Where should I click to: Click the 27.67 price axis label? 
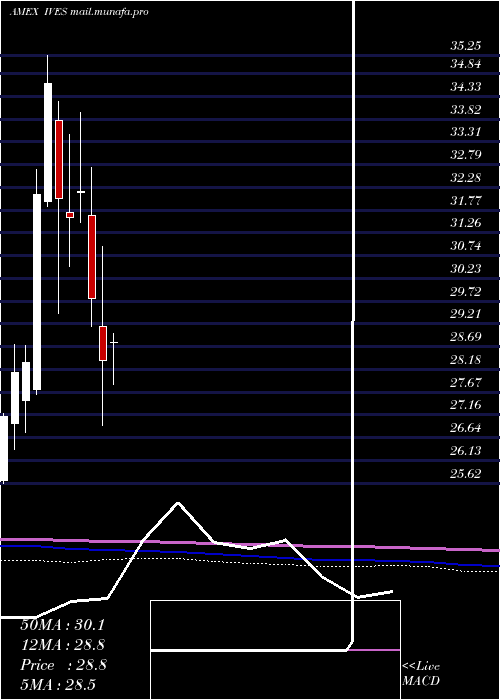tap(466, 382)
